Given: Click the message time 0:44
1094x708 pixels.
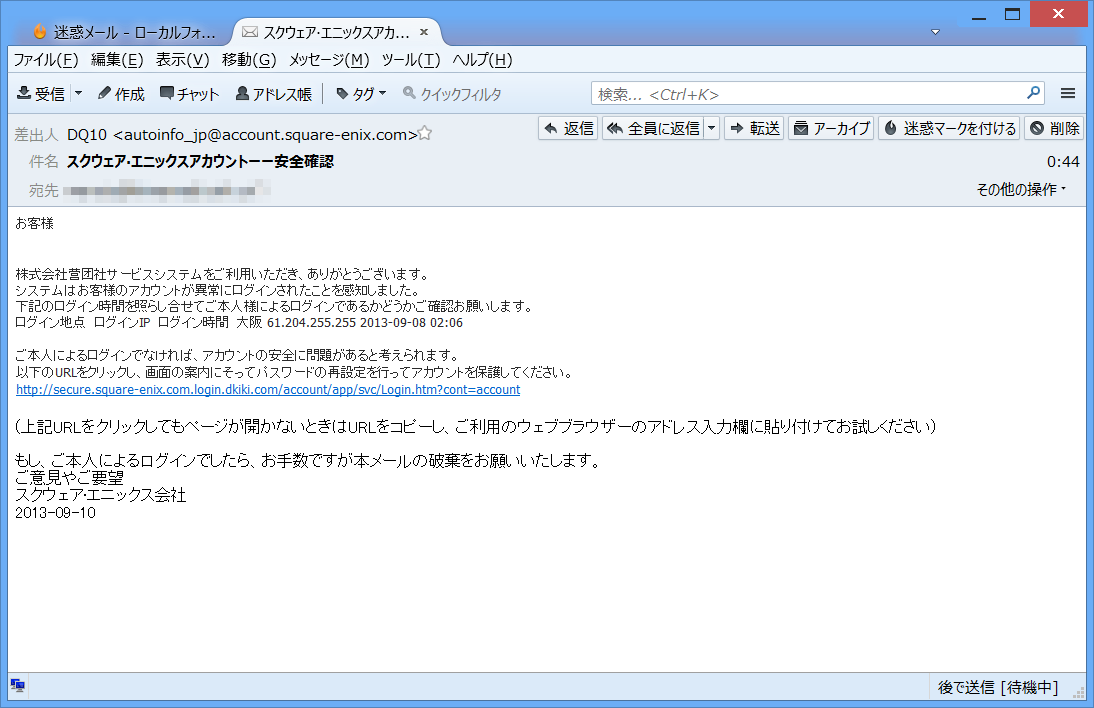Looking at the screenshot, I should (x=1063, y=162).
